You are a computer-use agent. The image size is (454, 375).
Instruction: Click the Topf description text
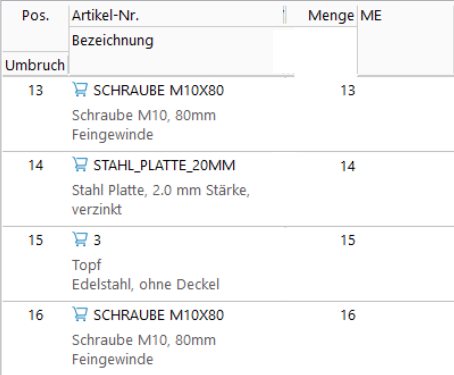pyautogui.click(x=87, y=265)
